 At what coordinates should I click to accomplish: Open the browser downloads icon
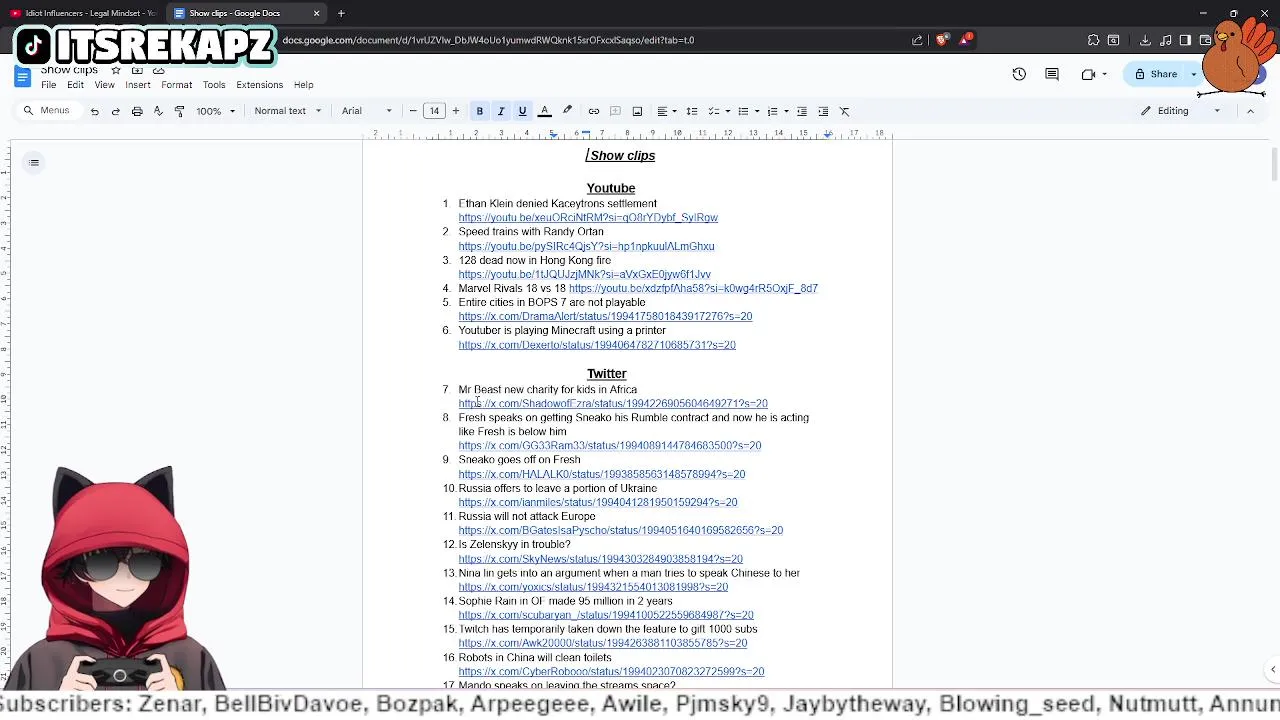1145,40
